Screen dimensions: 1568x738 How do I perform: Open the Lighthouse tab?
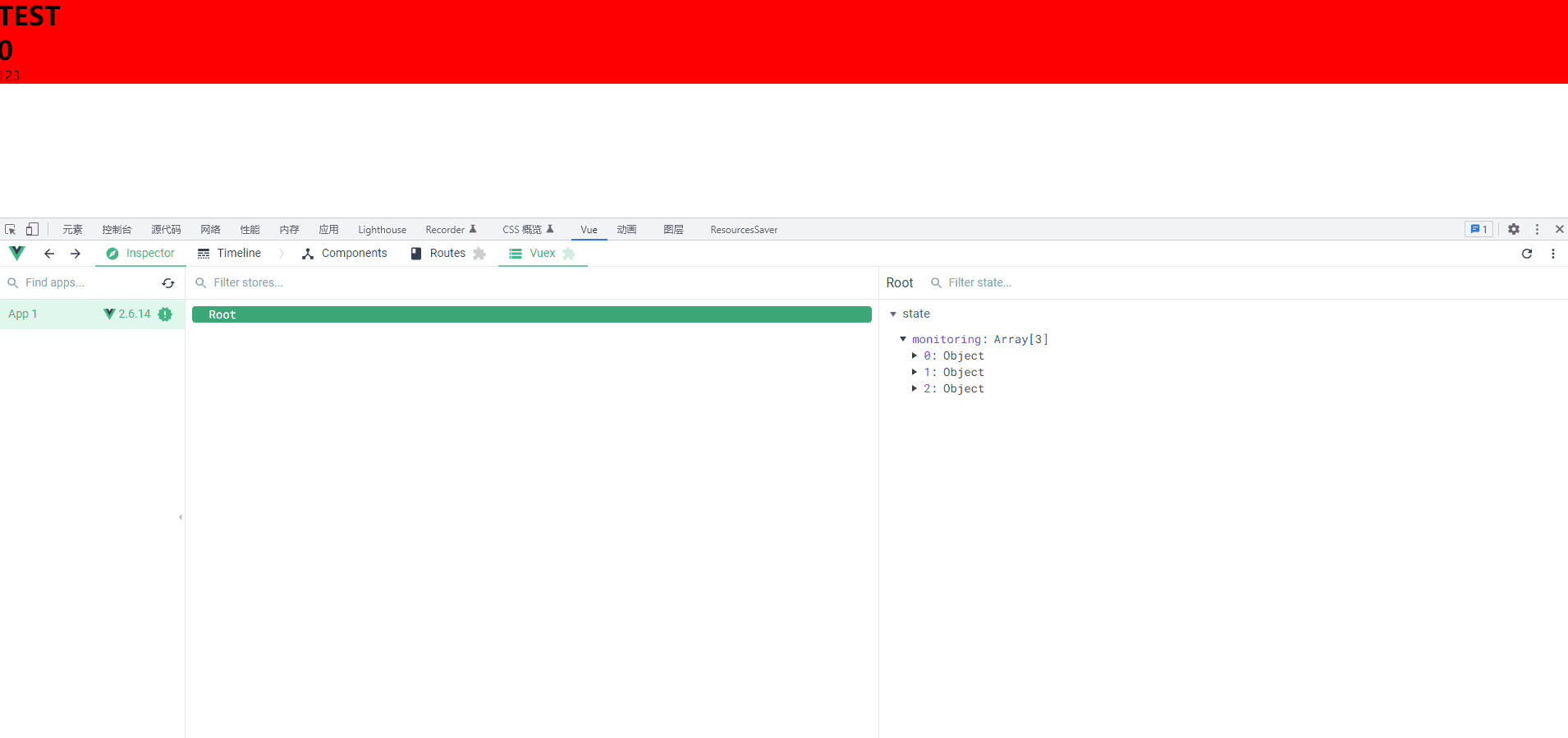[x=382, y=230]
